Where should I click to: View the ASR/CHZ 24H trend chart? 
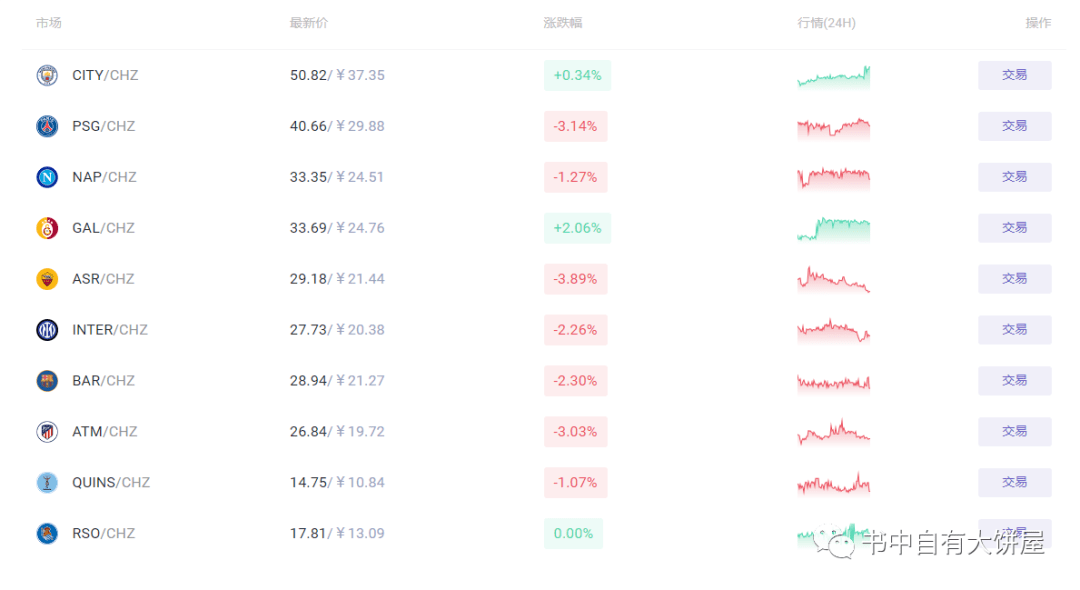(x=833, y=280)
